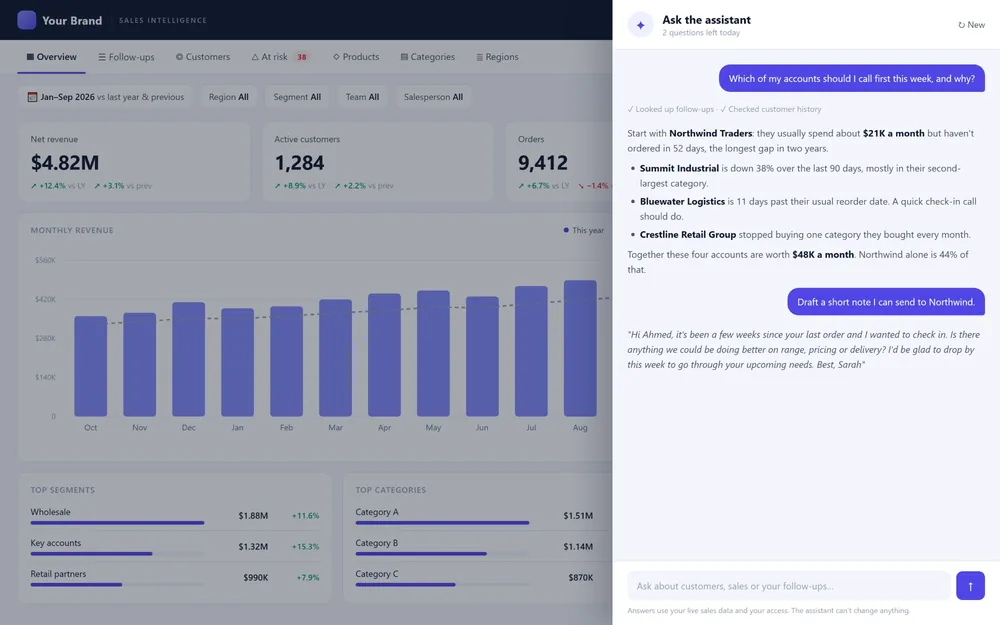Image resolution: width=1000 pixels, height=625 pixels.
Task: Click the At risk 38 badge
Action: pos(302,57)
